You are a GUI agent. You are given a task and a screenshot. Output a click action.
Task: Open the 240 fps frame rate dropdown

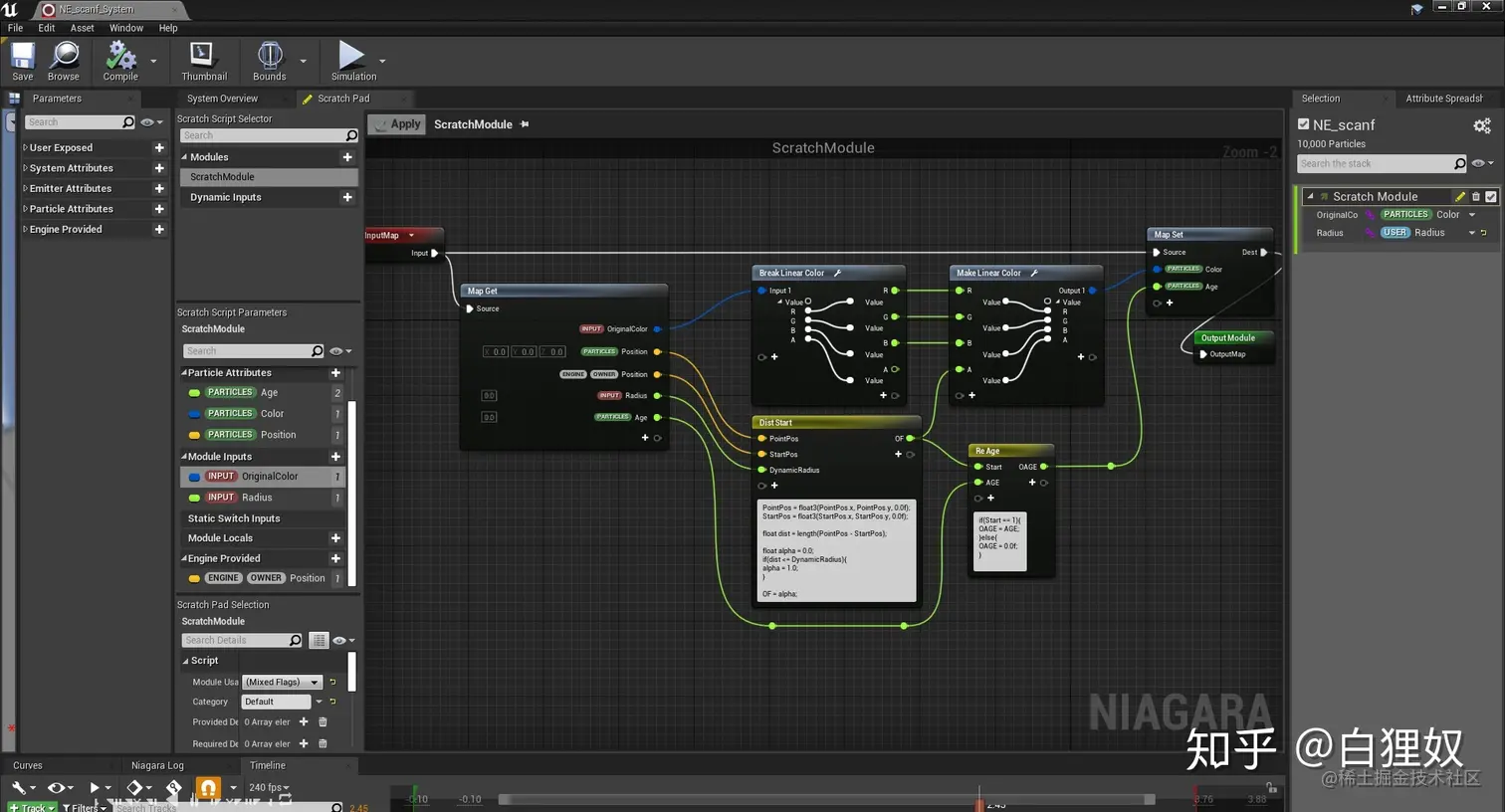(x=269, y=787)
